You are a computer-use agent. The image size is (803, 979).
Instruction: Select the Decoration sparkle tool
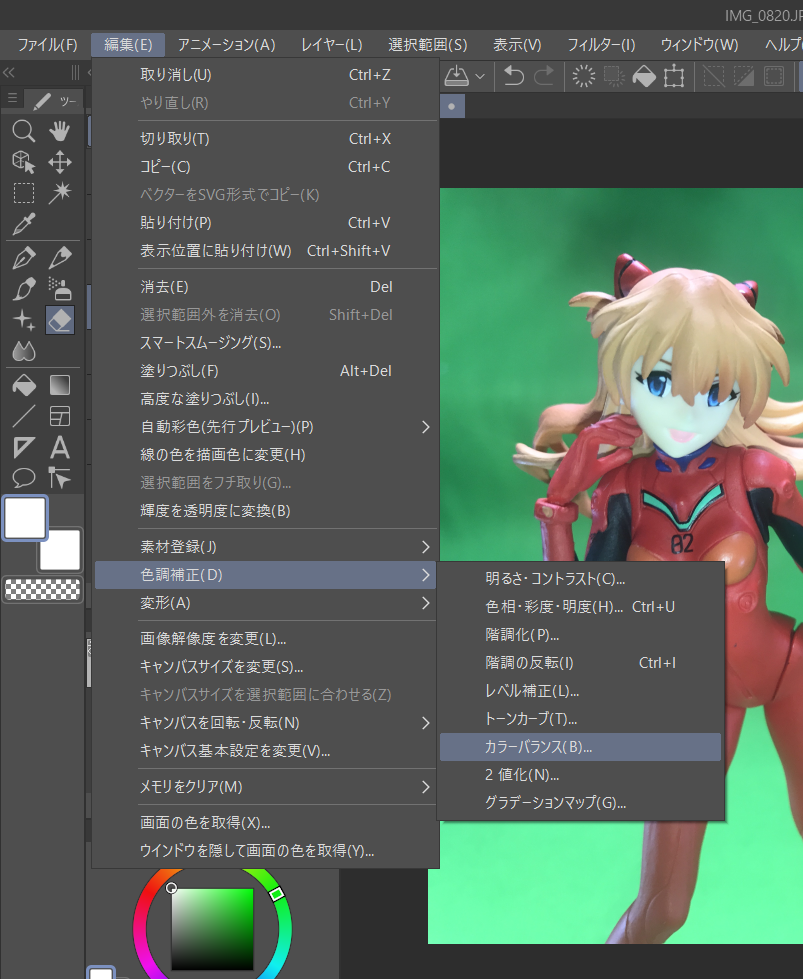[x=24, y=320]
